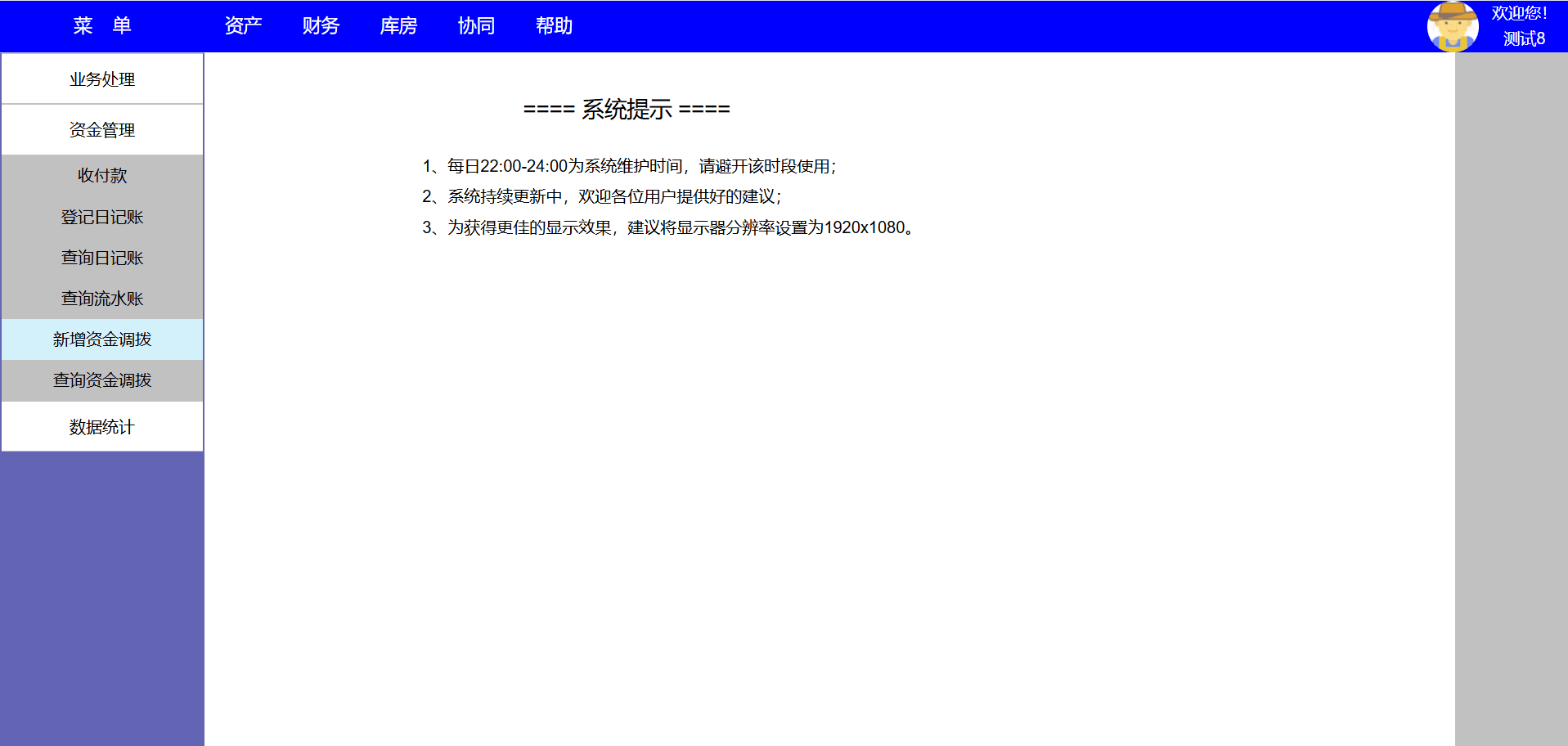Open 登记日记账 in the sidebar
This screenshot has height=746, width=1568.
(x=102, y=217)
